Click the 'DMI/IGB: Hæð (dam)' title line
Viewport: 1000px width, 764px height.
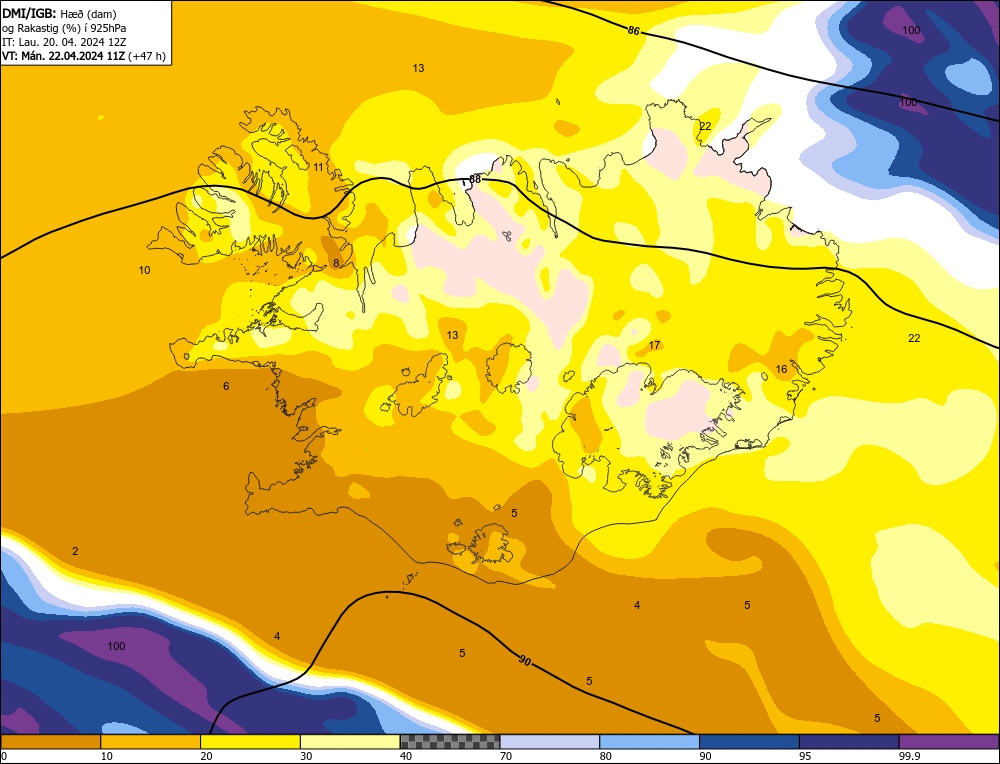[x=59, y=14]
